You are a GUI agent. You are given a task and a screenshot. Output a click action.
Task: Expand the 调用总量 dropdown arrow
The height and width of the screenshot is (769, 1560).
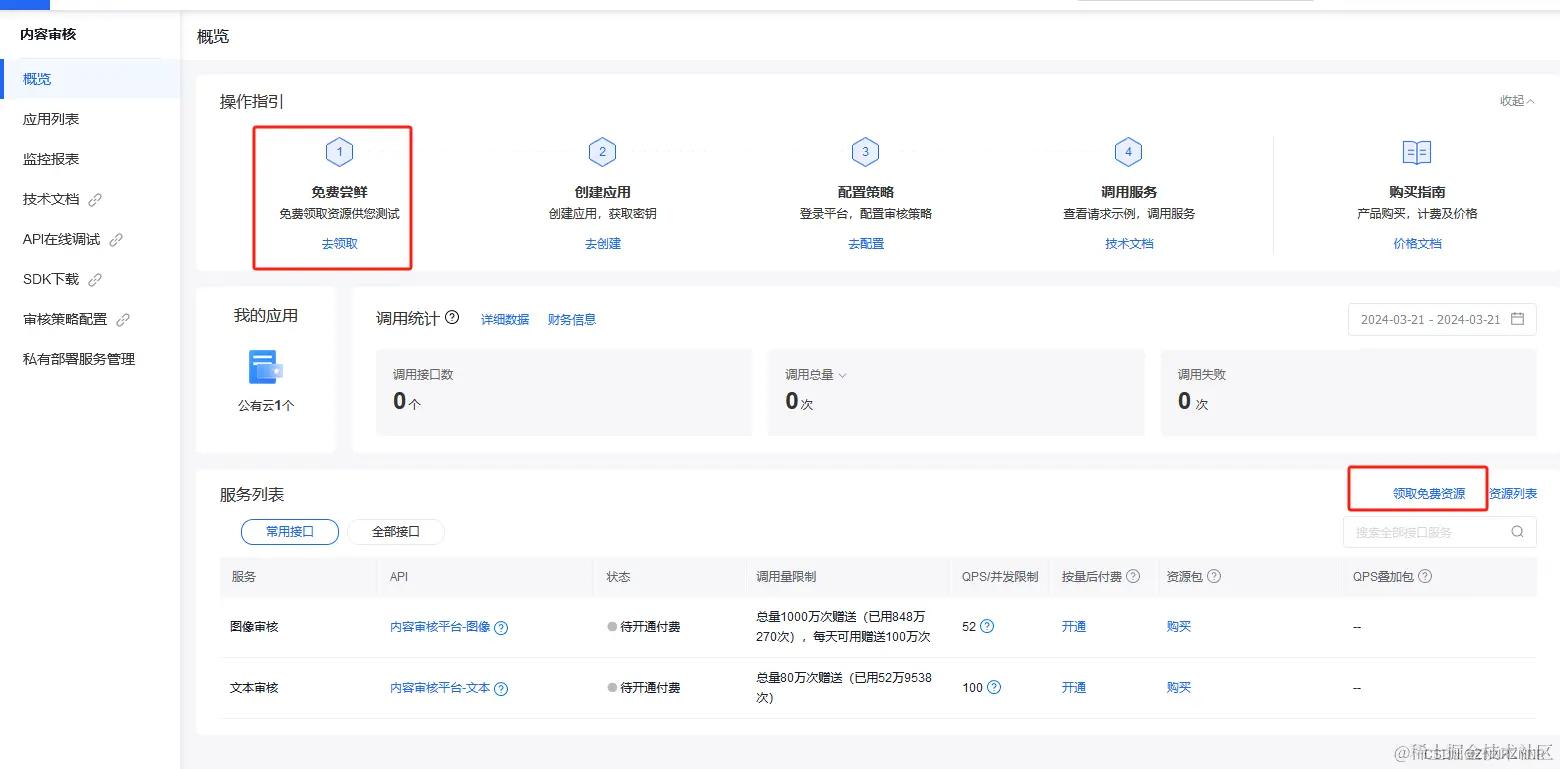pos(842,375)
